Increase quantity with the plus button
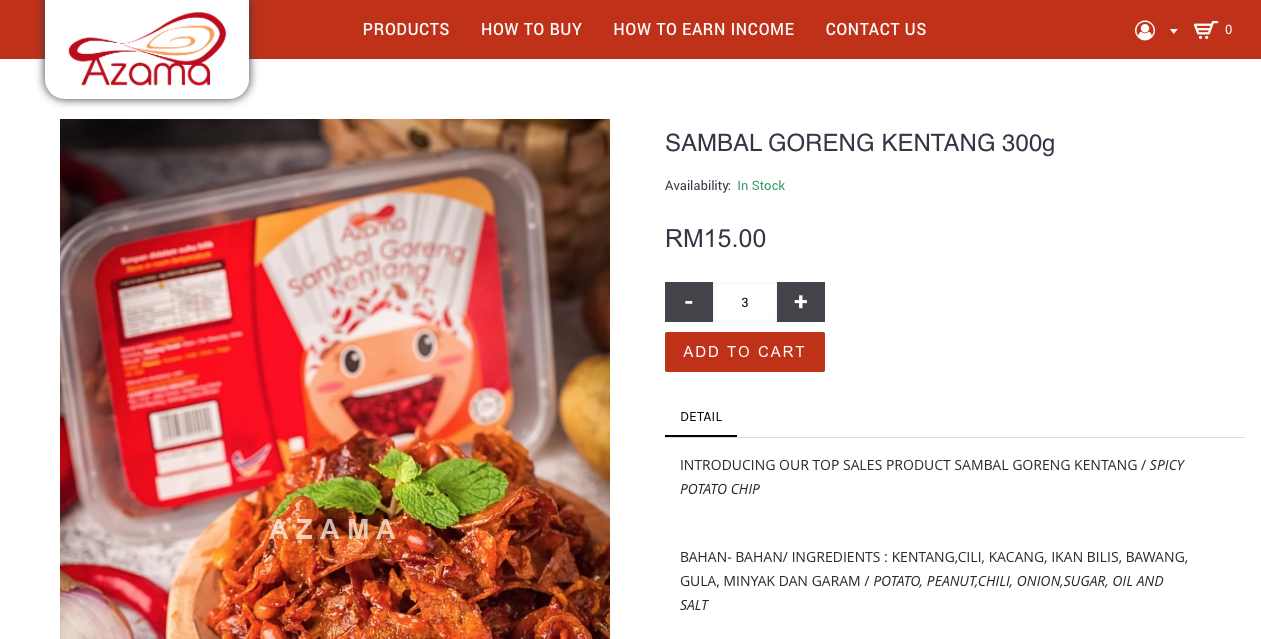 pos(801,302)
